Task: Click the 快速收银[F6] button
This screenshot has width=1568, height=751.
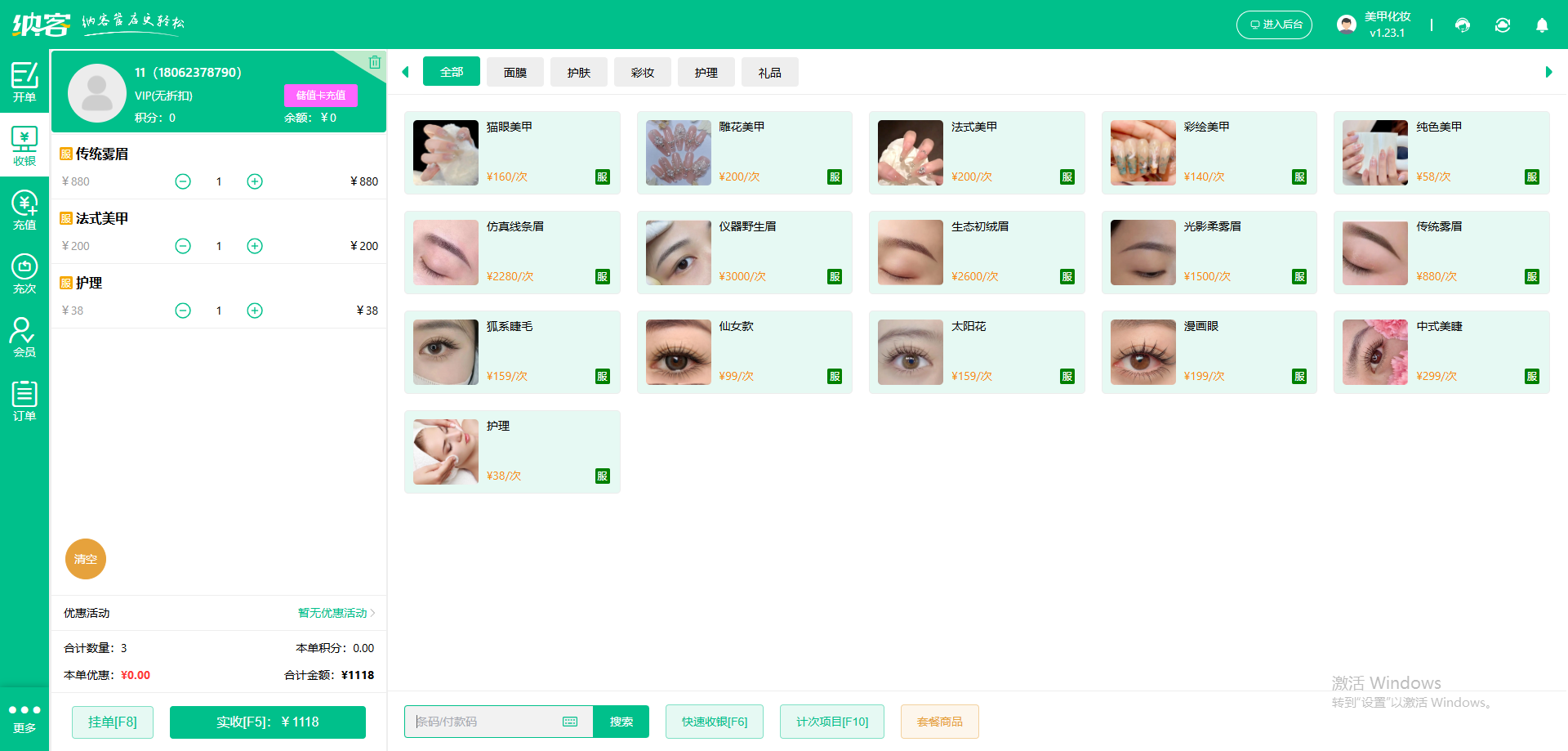Action: (715, 722)
